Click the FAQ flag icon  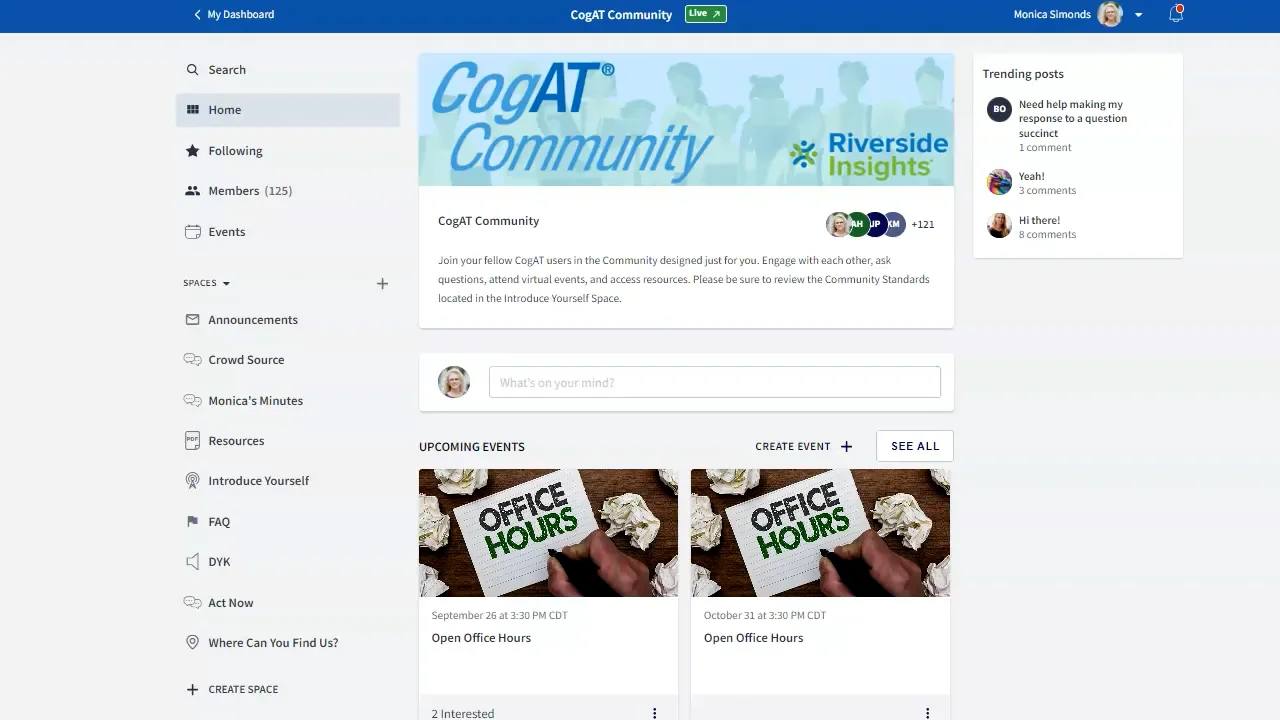click(x=192, y=522)
